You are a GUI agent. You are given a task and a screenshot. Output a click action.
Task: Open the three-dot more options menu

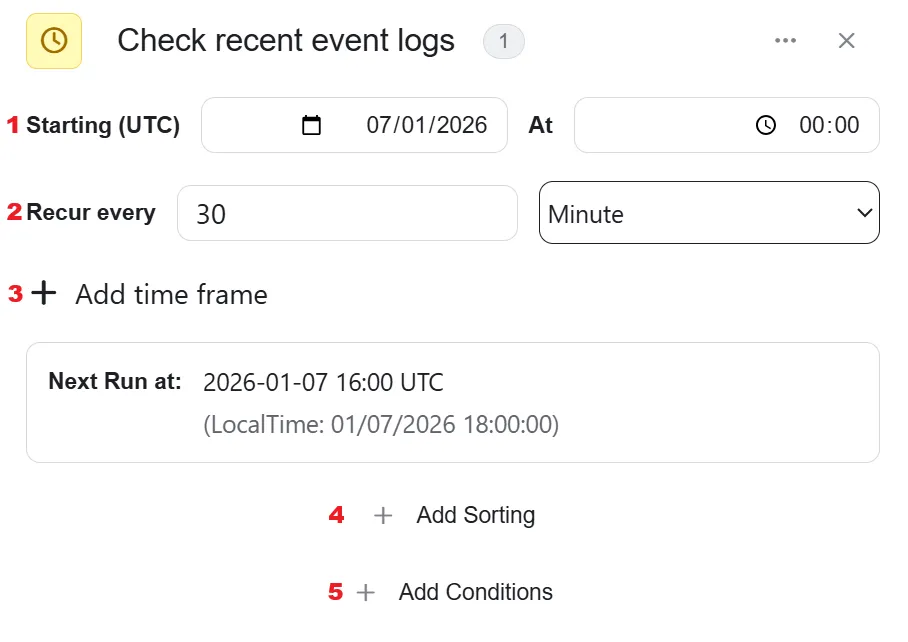click(x=785, y=41)
